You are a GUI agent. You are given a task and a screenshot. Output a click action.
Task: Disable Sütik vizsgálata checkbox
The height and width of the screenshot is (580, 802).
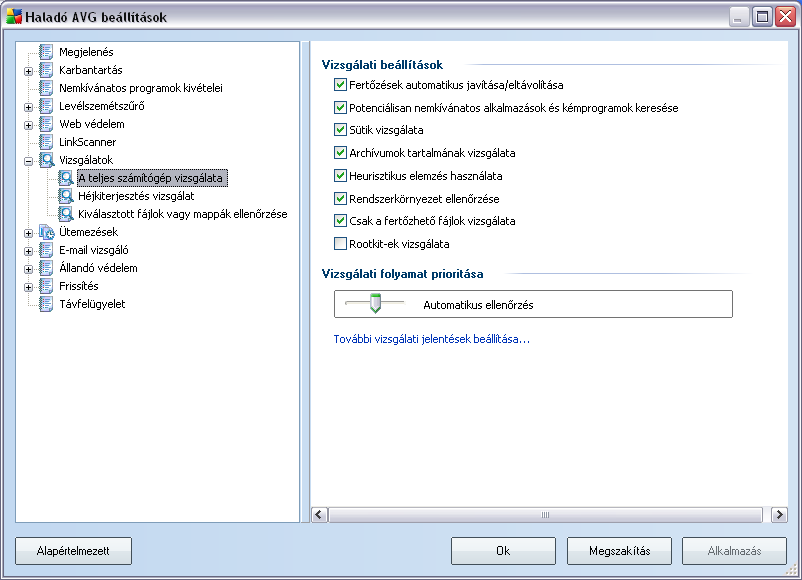tap(340, 130)
